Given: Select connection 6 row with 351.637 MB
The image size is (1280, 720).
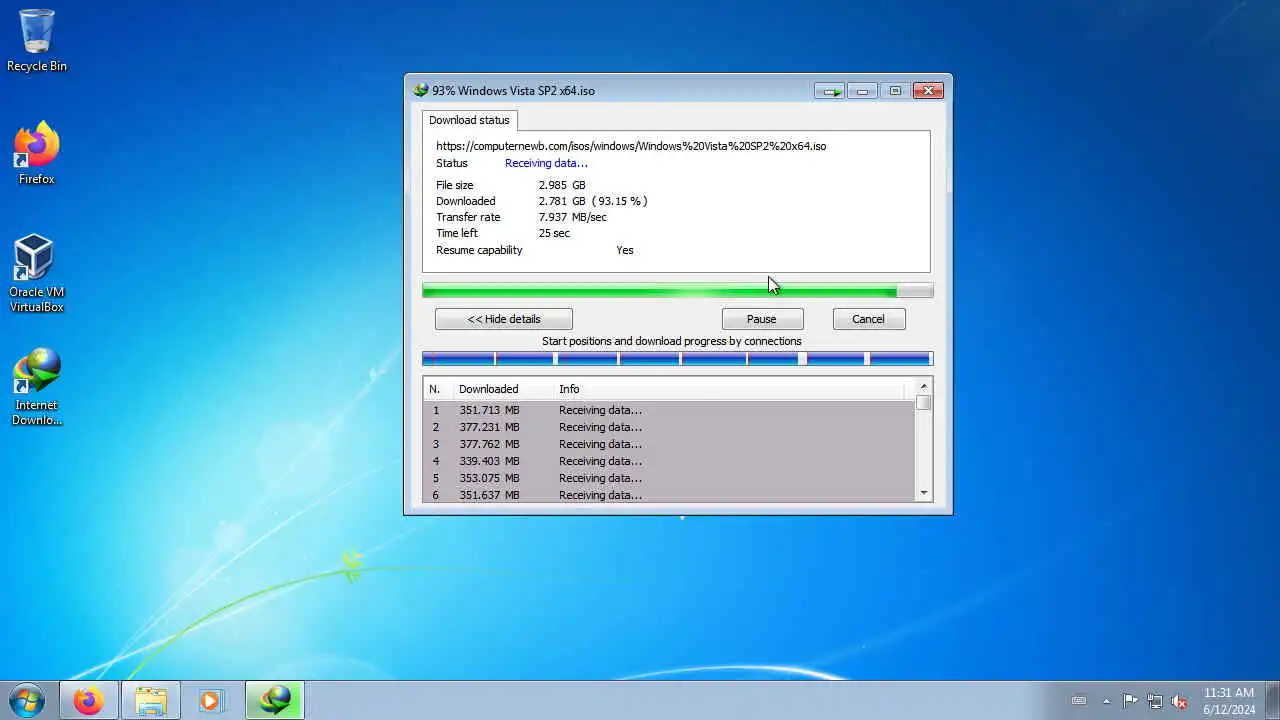Looking at the screenshot, I should (669, 495).
